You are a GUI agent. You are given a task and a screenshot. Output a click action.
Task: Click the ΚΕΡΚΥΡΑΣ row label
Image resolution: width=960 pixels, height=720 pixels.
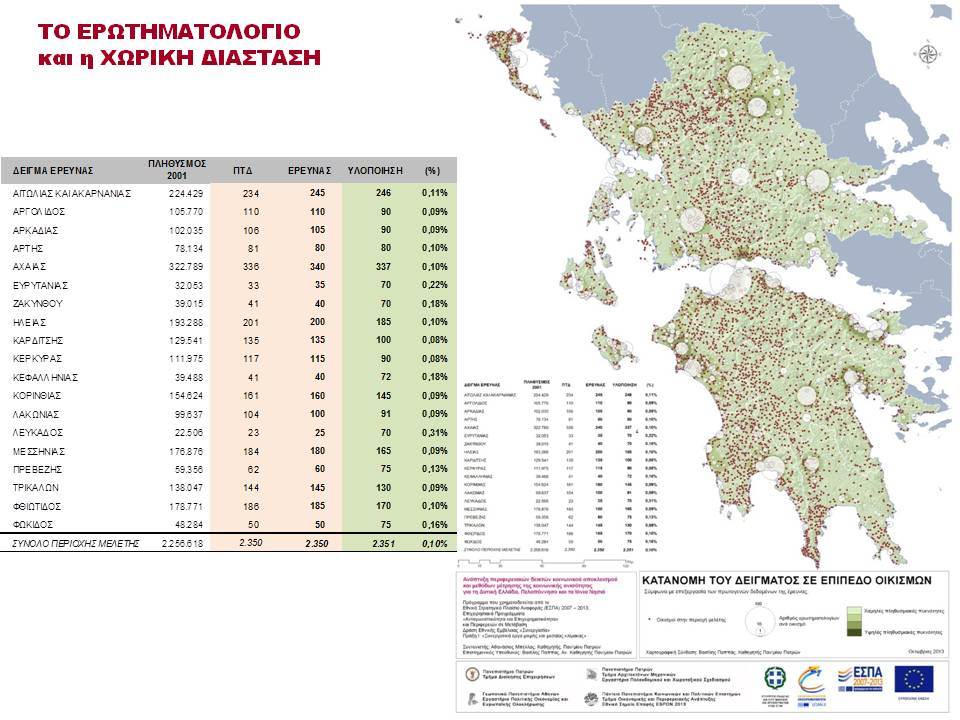(x=37, y=359)
